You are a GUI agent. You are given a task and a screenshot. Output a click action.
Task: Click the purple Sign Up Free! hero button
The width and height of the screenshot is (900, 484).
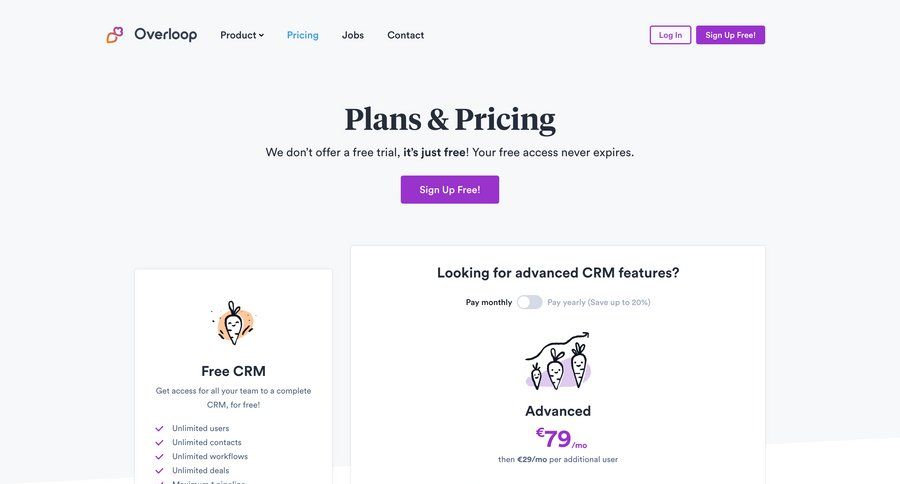point(449,190)
